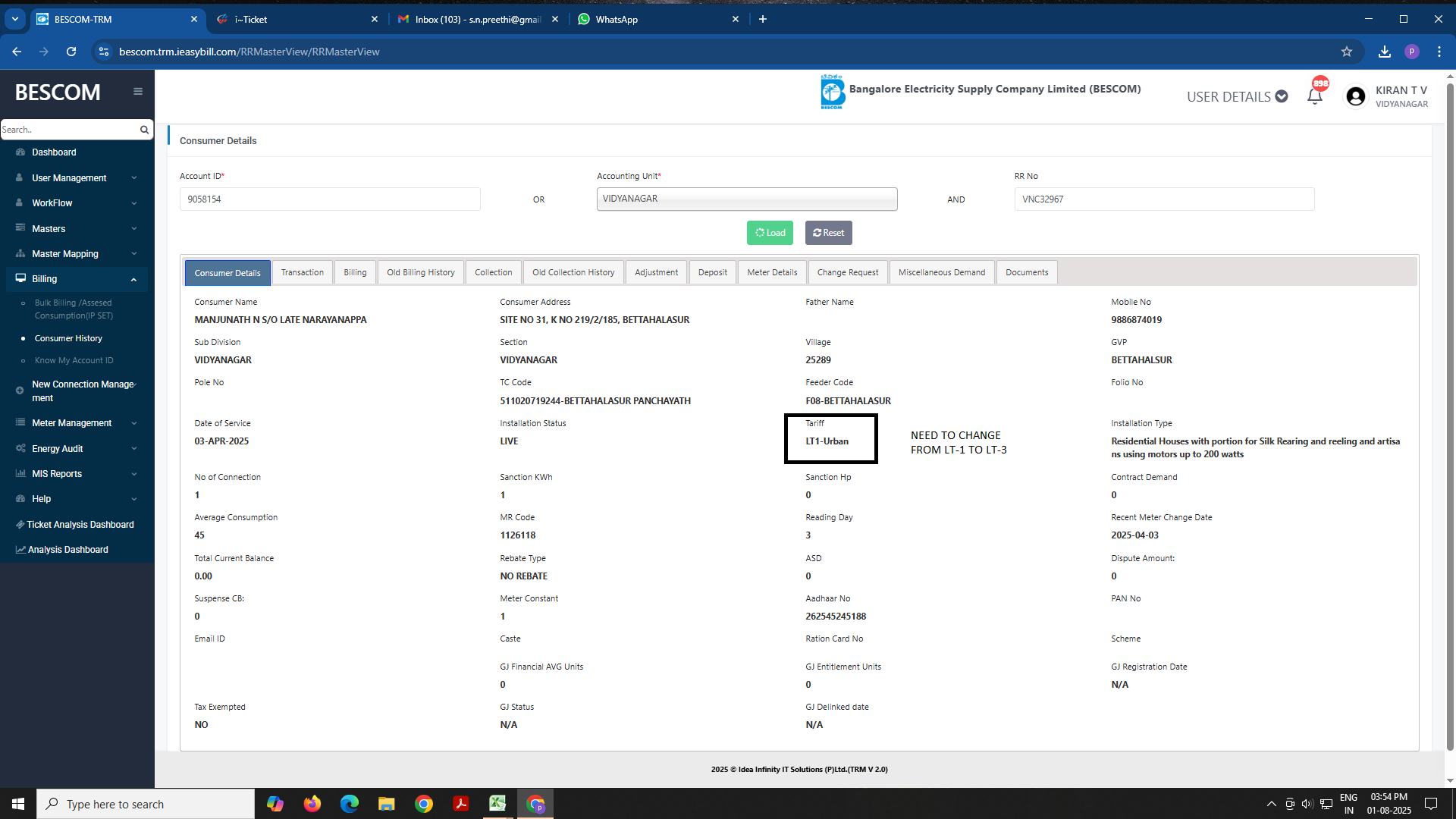
Task: Expand the USER DETAILS dropdown
Action: [x=1237, y=96]
